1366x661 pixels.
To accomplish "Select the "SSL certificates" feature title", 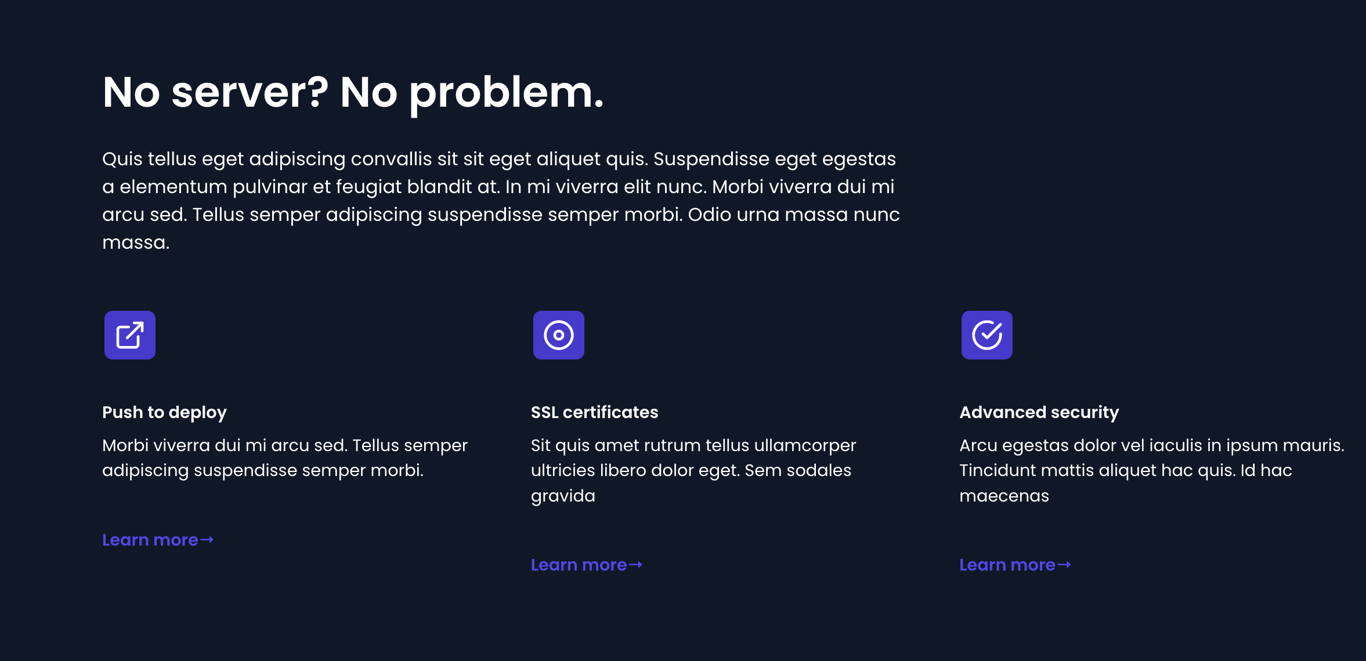I will point(594,412).
